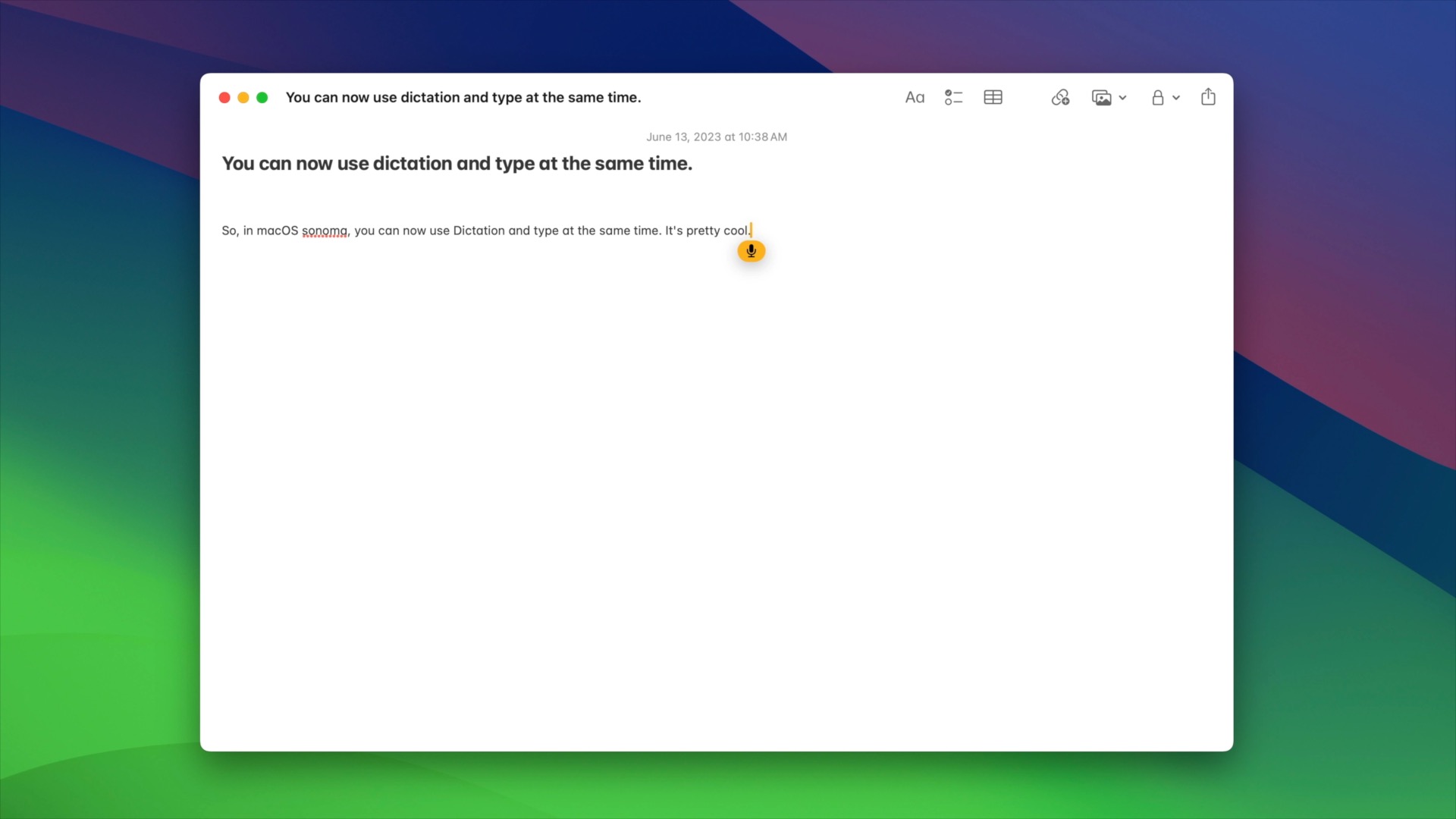Open the media insertion tool

point(1103,97)
